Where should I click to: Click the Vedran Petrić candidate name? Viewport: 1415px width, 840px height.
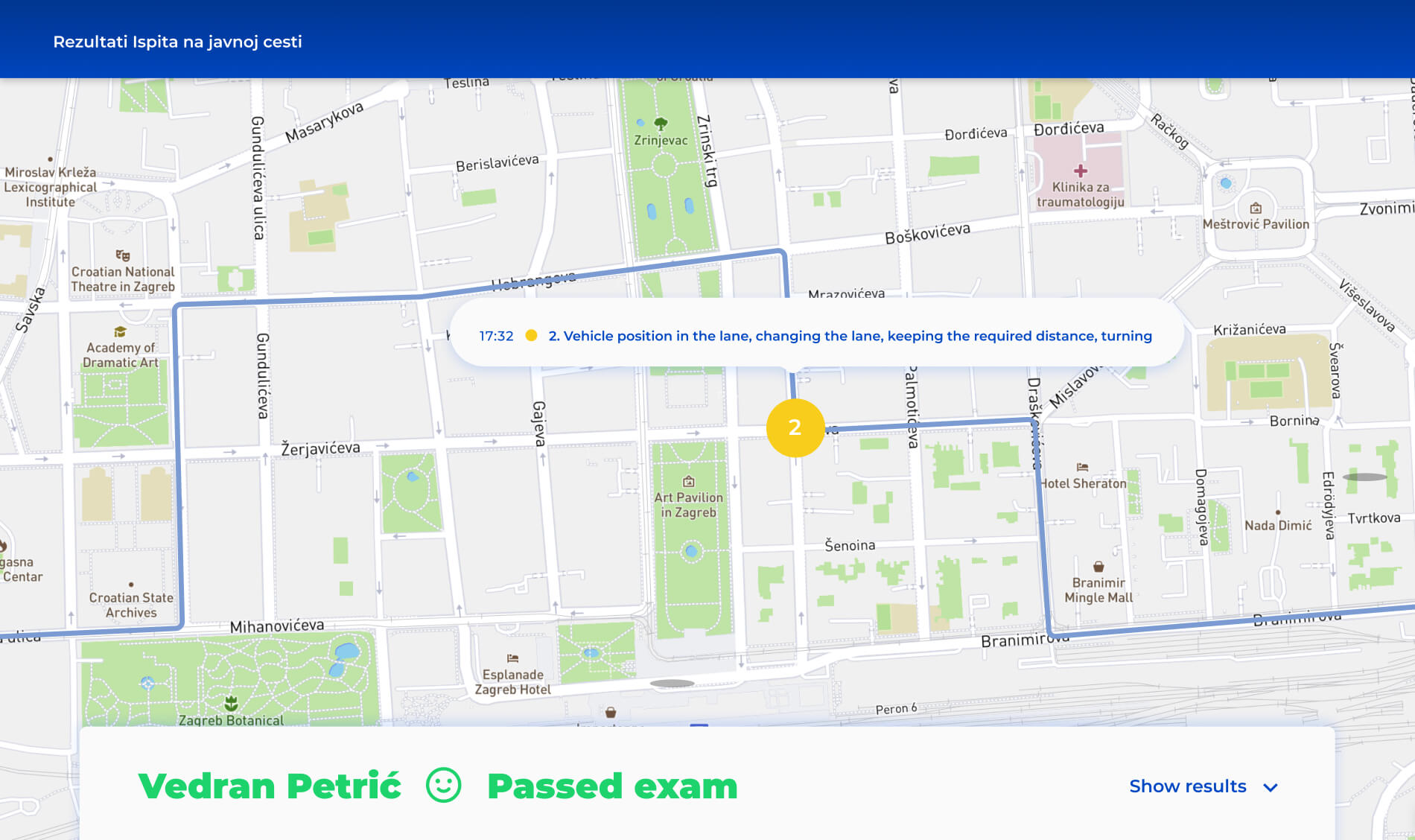click(x=270, y=786)
